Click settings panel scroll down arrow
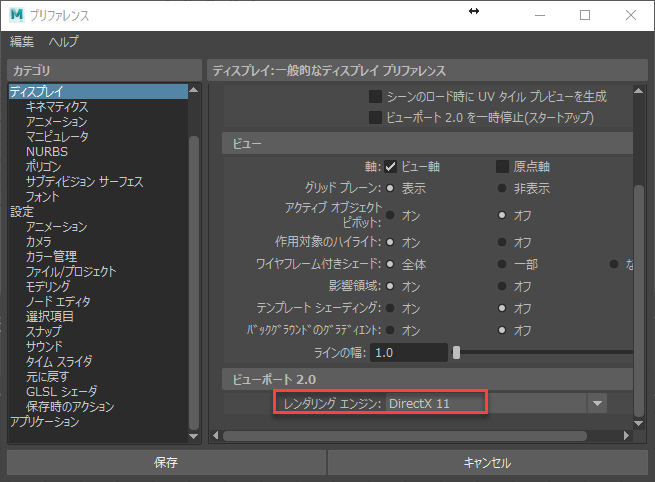 click(638, 424)
